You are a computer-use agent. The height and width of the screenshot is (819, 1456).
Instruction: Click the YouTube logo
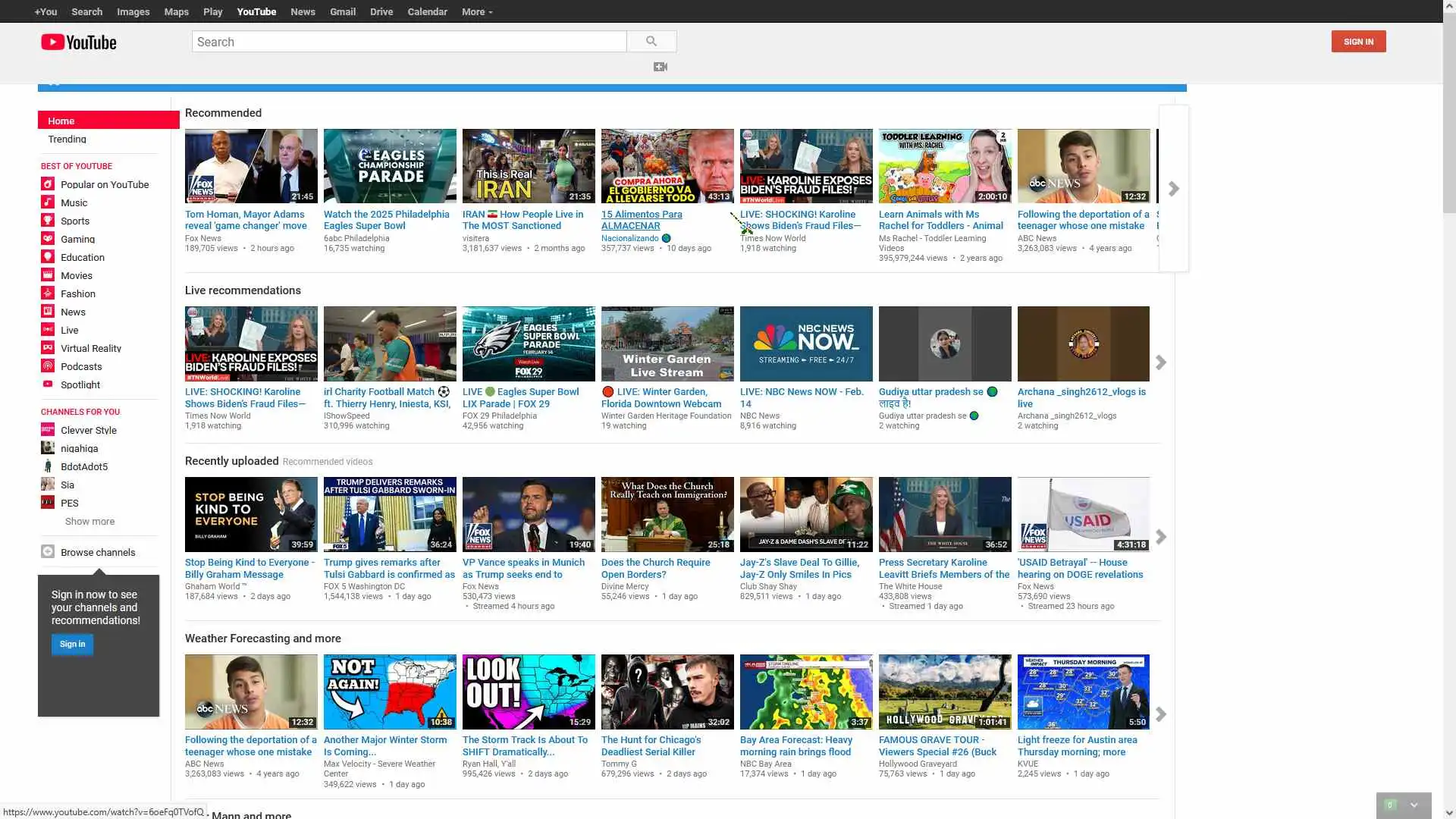(78, 42)
